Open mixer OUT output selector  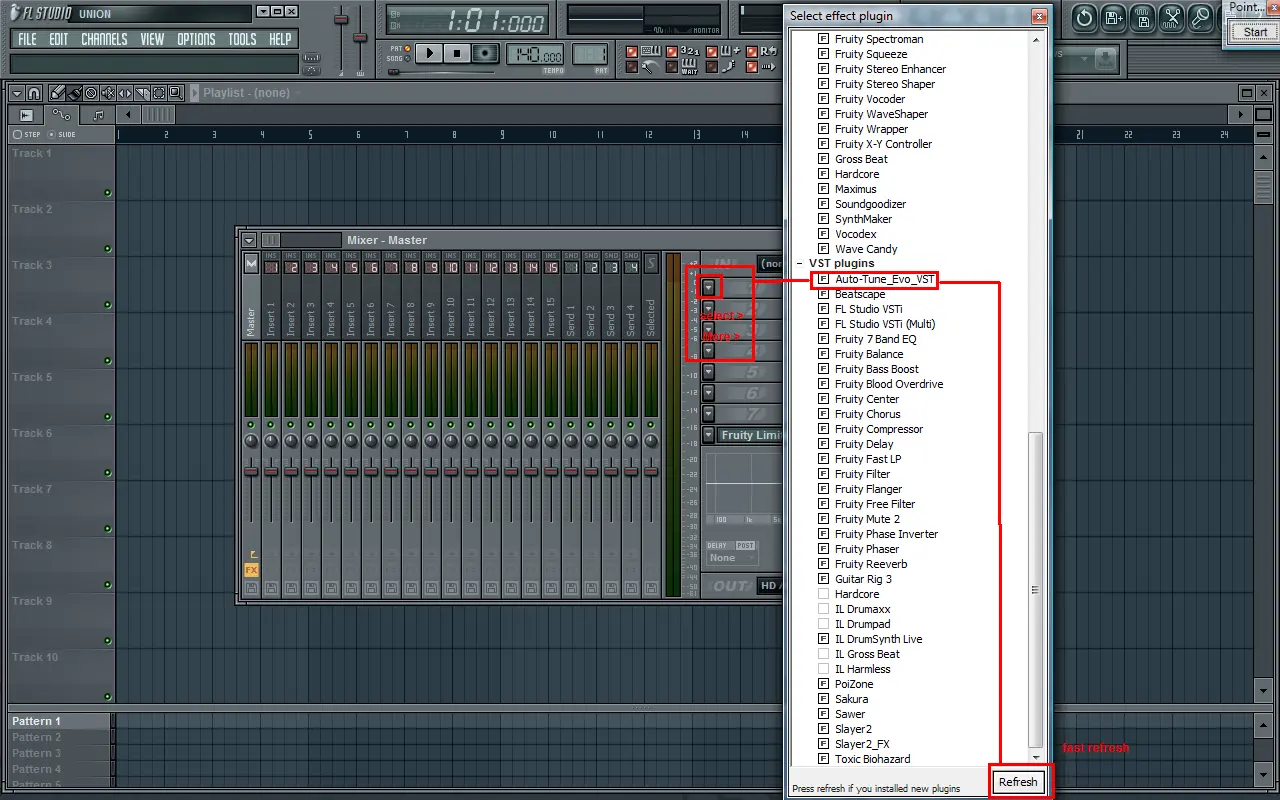[770, 586]
